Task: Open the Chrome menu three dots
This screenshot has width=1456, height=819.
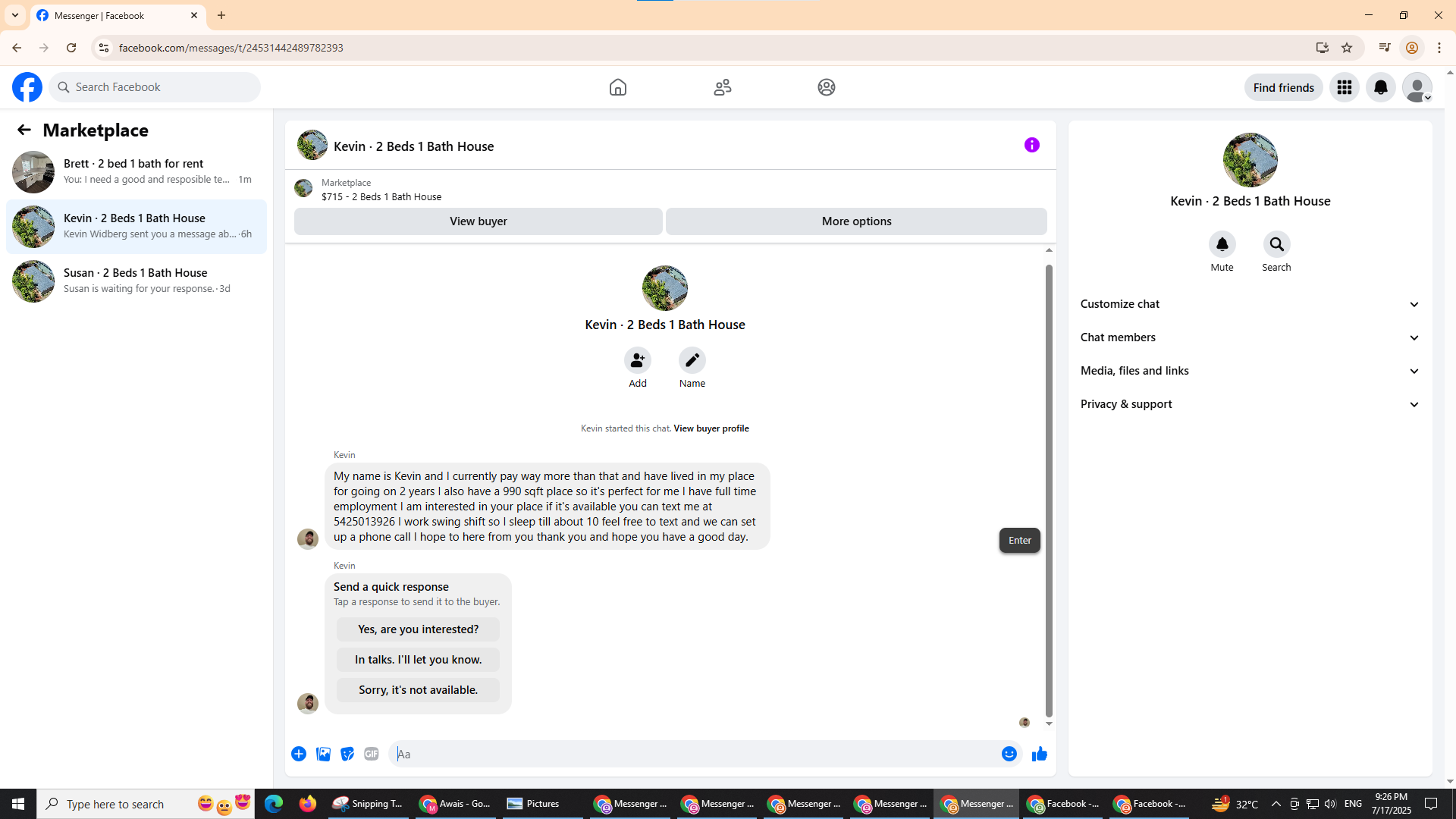Action: coord(1439,48)
